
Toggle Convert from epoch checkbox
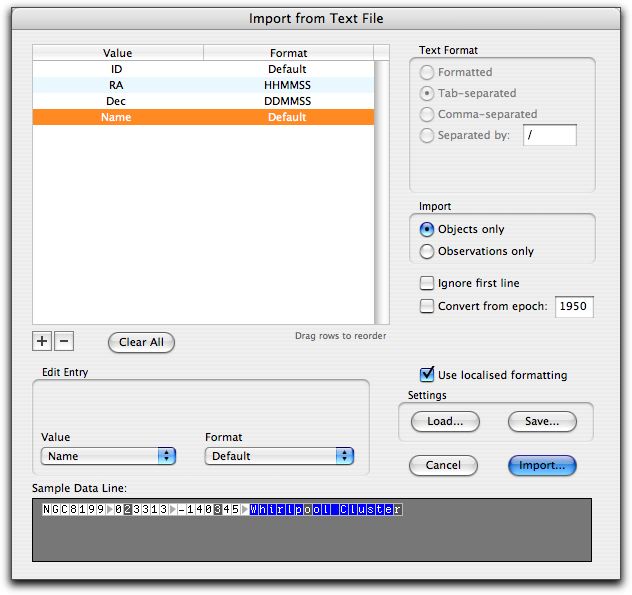tap(427, 306)
